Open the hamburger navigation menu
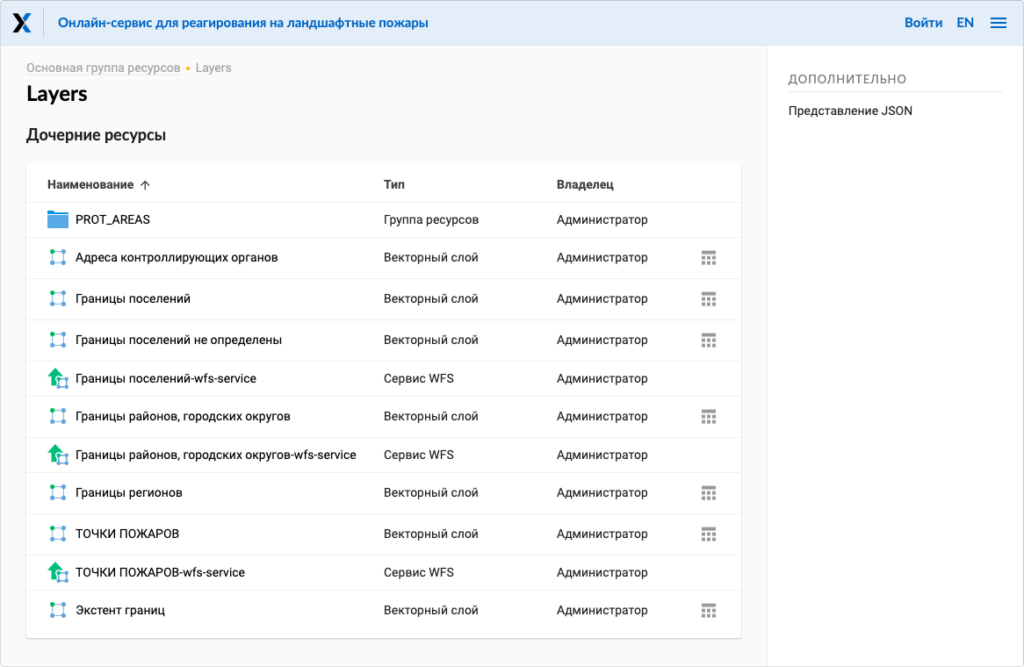The height and width of the screenshot is (667, 1024). tap(998, 21)
